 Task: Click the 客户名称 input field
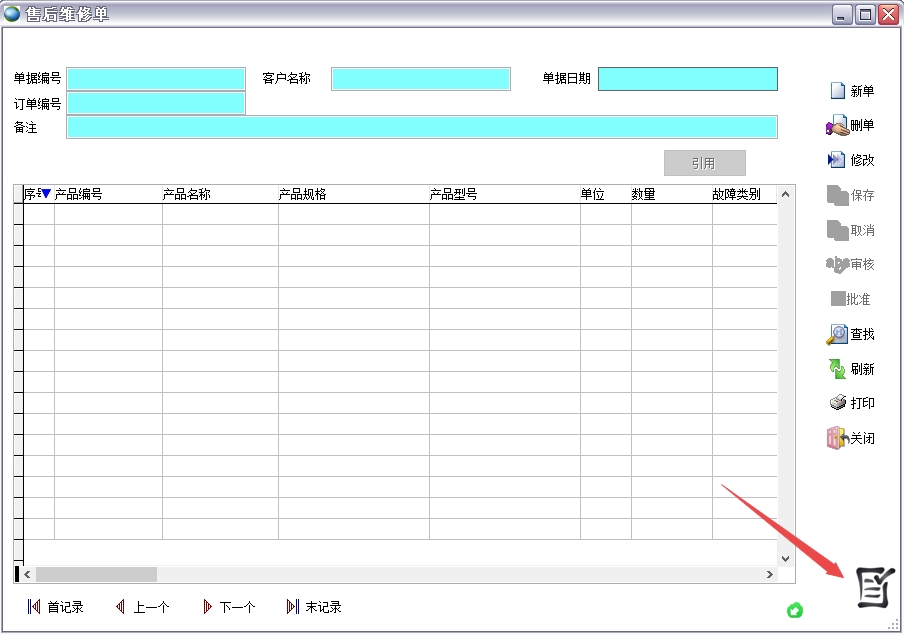click(x=421, y=79)
